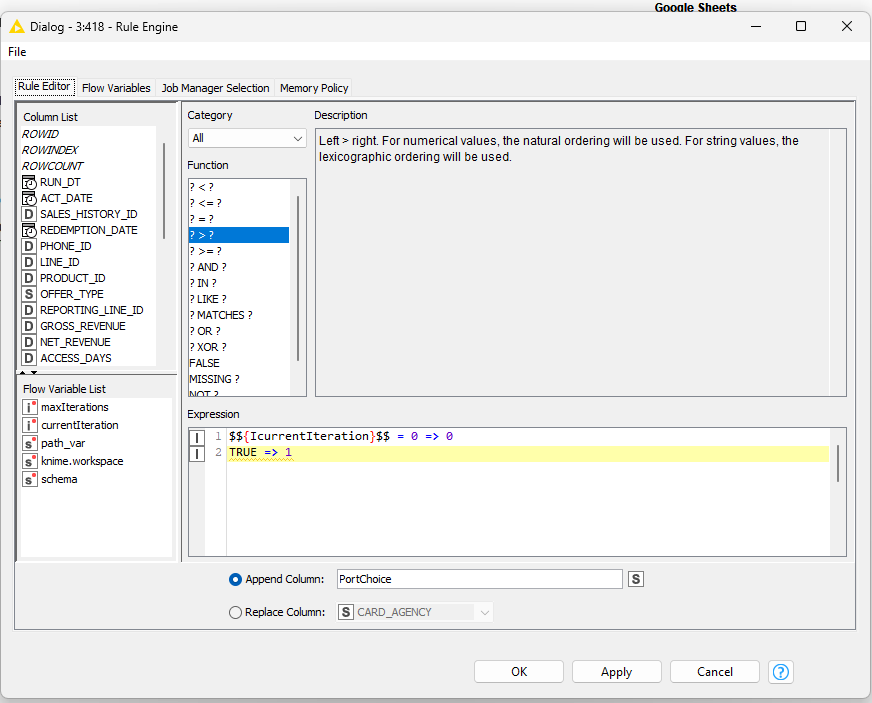Toggle the rule marker on expression line 1
872x703 pixels.
click(197, 437)
